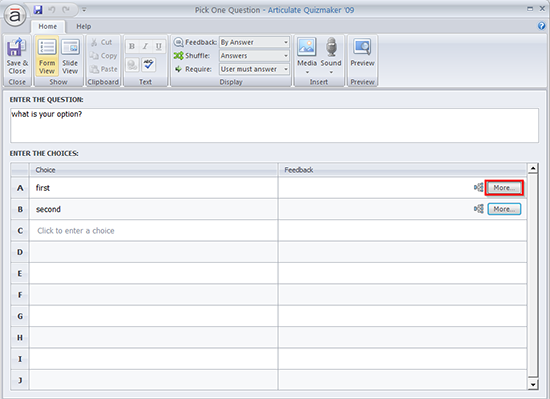The image size is (550, 399).
Task: Click the hyperlink icon in Text group
Action: (132, 65)
